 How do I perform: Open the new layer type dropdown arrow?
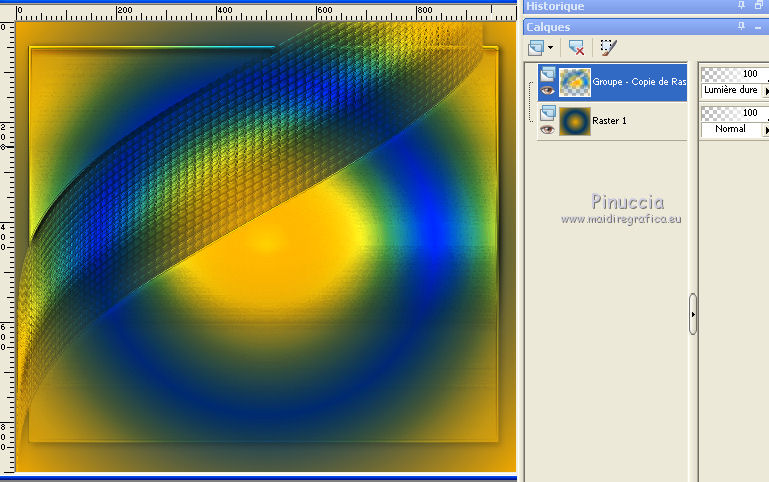coord(550,48)
